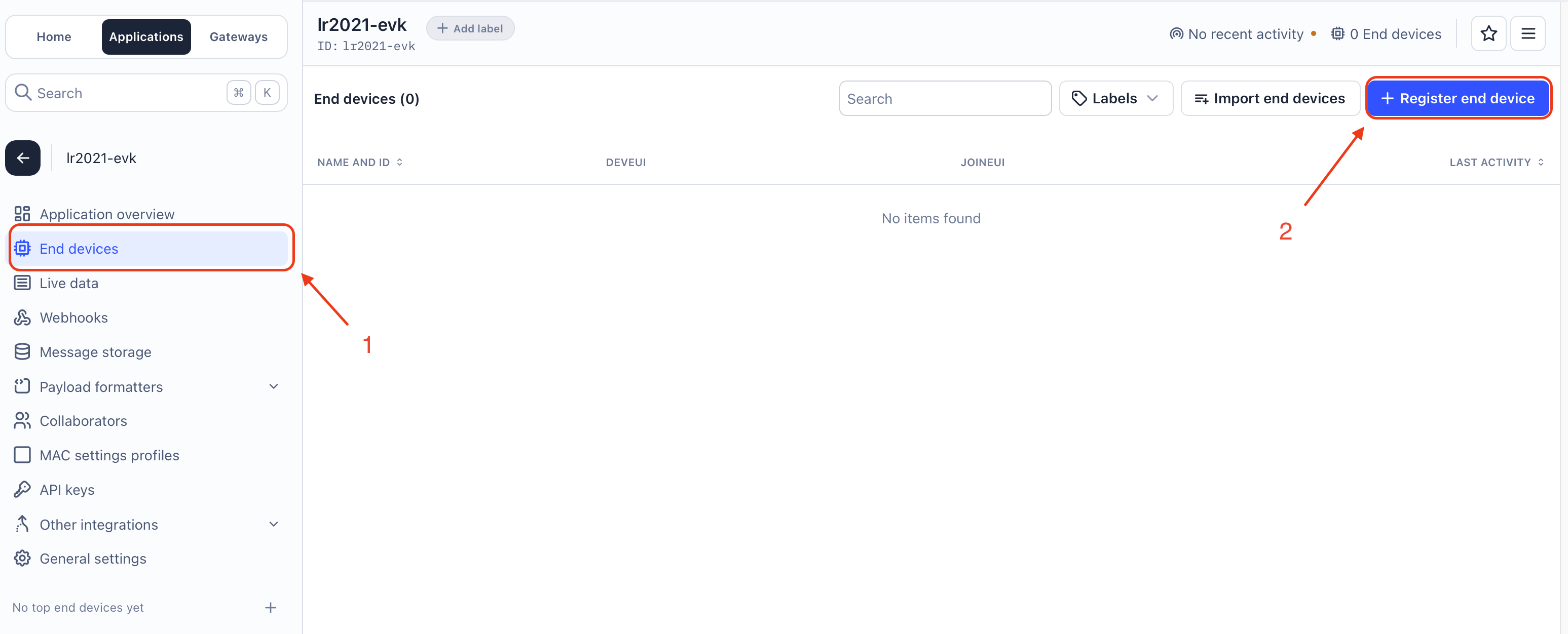Click the Webhooks icon in sidebar

click(22, 318)
